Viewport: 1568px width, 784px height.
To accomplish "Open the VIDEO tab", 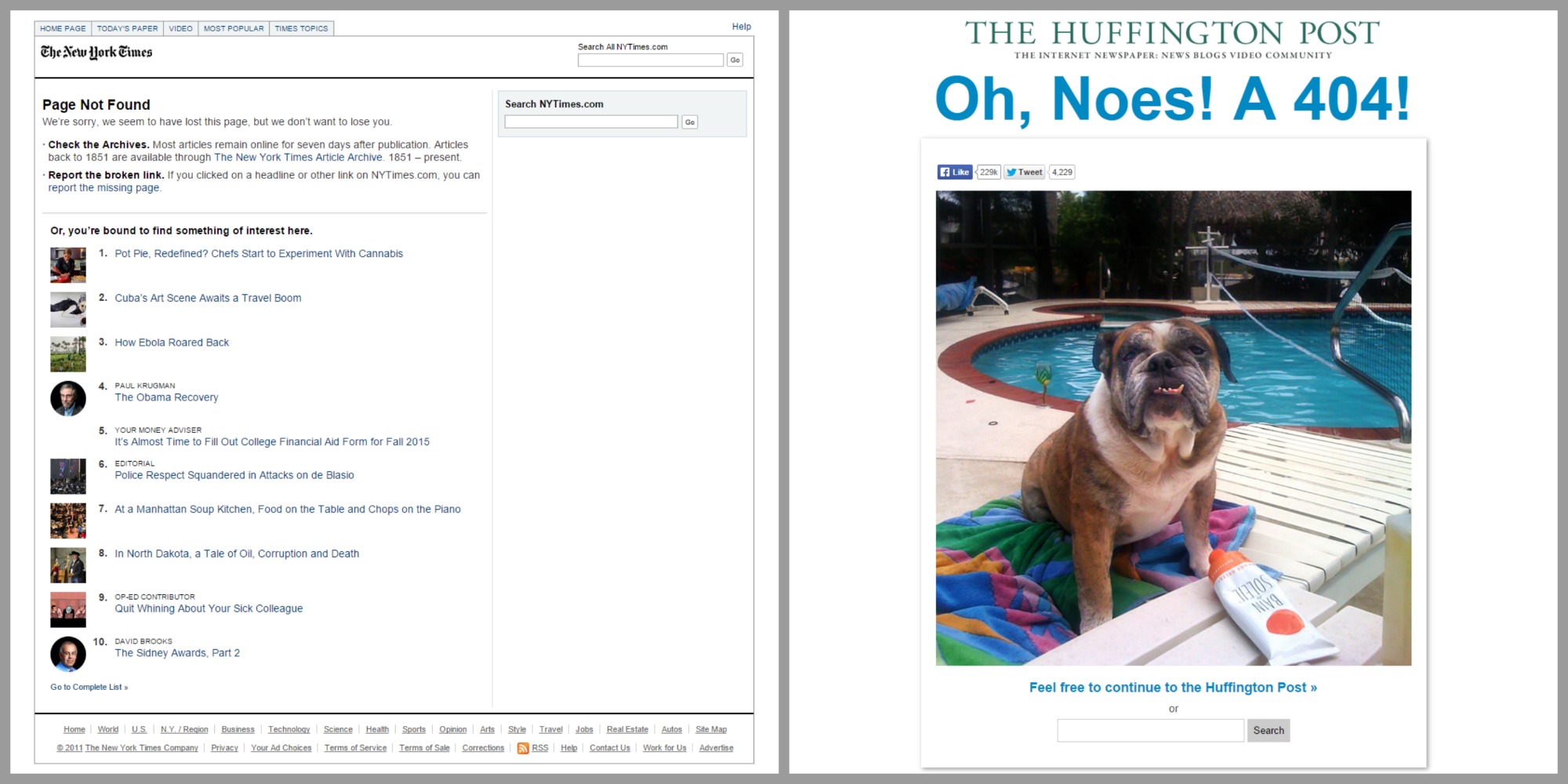I will [180, 28].
